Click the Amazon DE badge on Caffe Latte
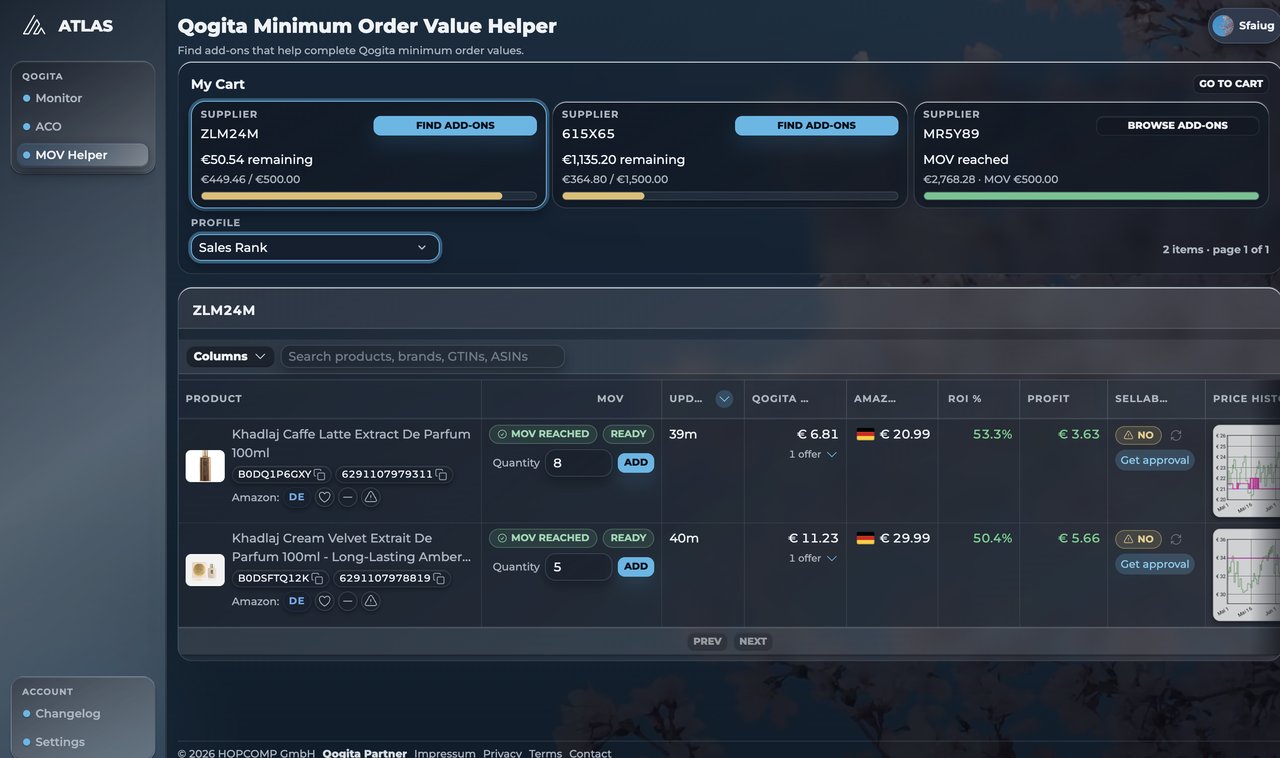 coord(297,497)
